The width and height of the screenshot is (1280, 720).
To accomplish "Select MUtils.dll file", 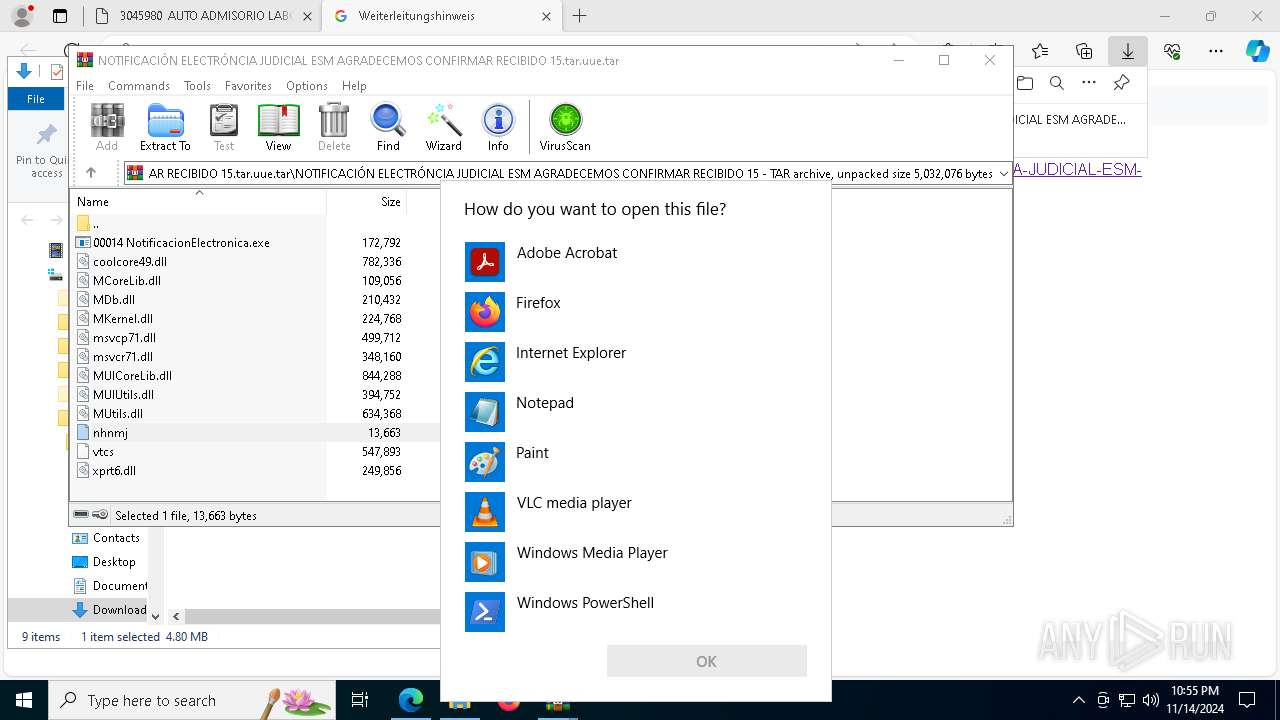I will tap(118, 413).
